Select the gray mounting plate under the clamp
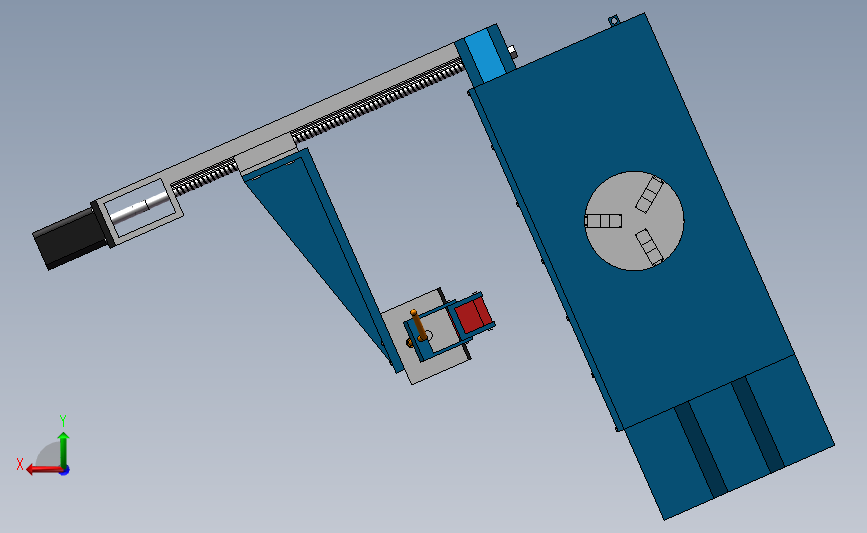867x533 pixels. 426,337
